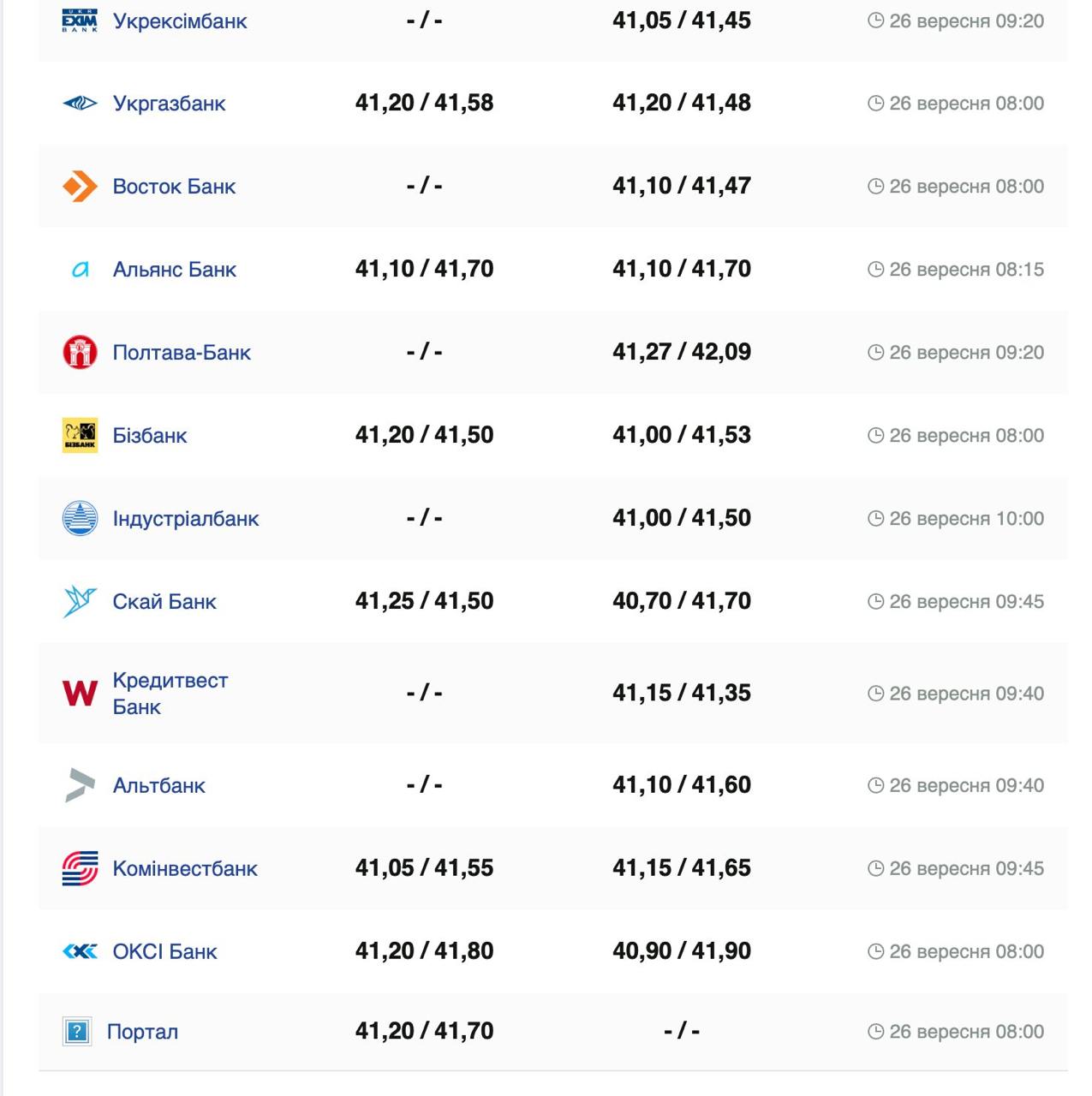Click Індустріалбанк update time 26 вересня 10:00

click(956, 519)
